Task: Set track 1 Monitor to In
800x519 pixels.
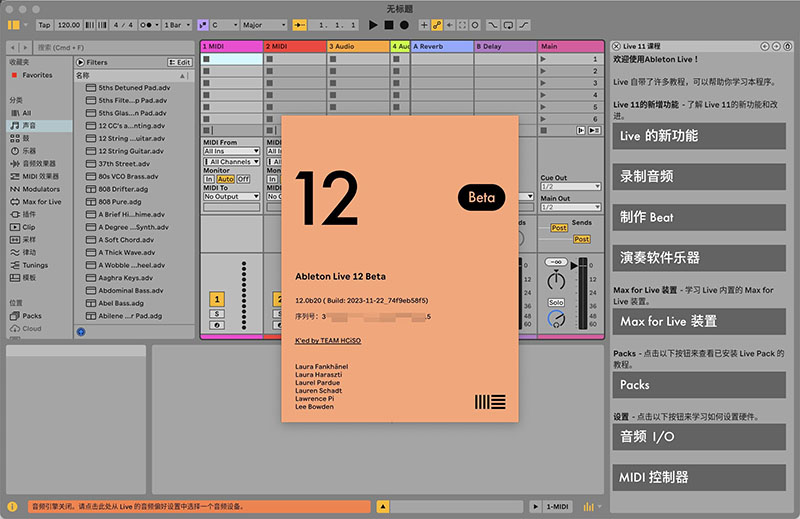Action: [x=209, y=179]
